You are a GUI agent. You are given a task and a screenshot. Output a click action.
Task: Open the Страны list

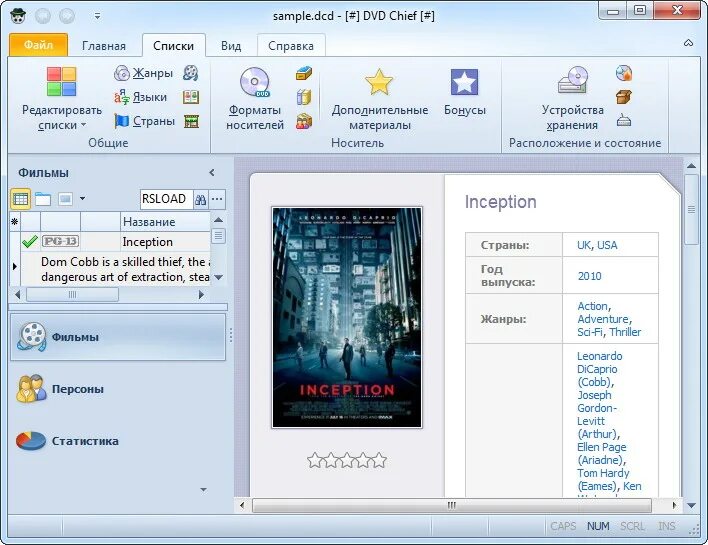(144, 121)
